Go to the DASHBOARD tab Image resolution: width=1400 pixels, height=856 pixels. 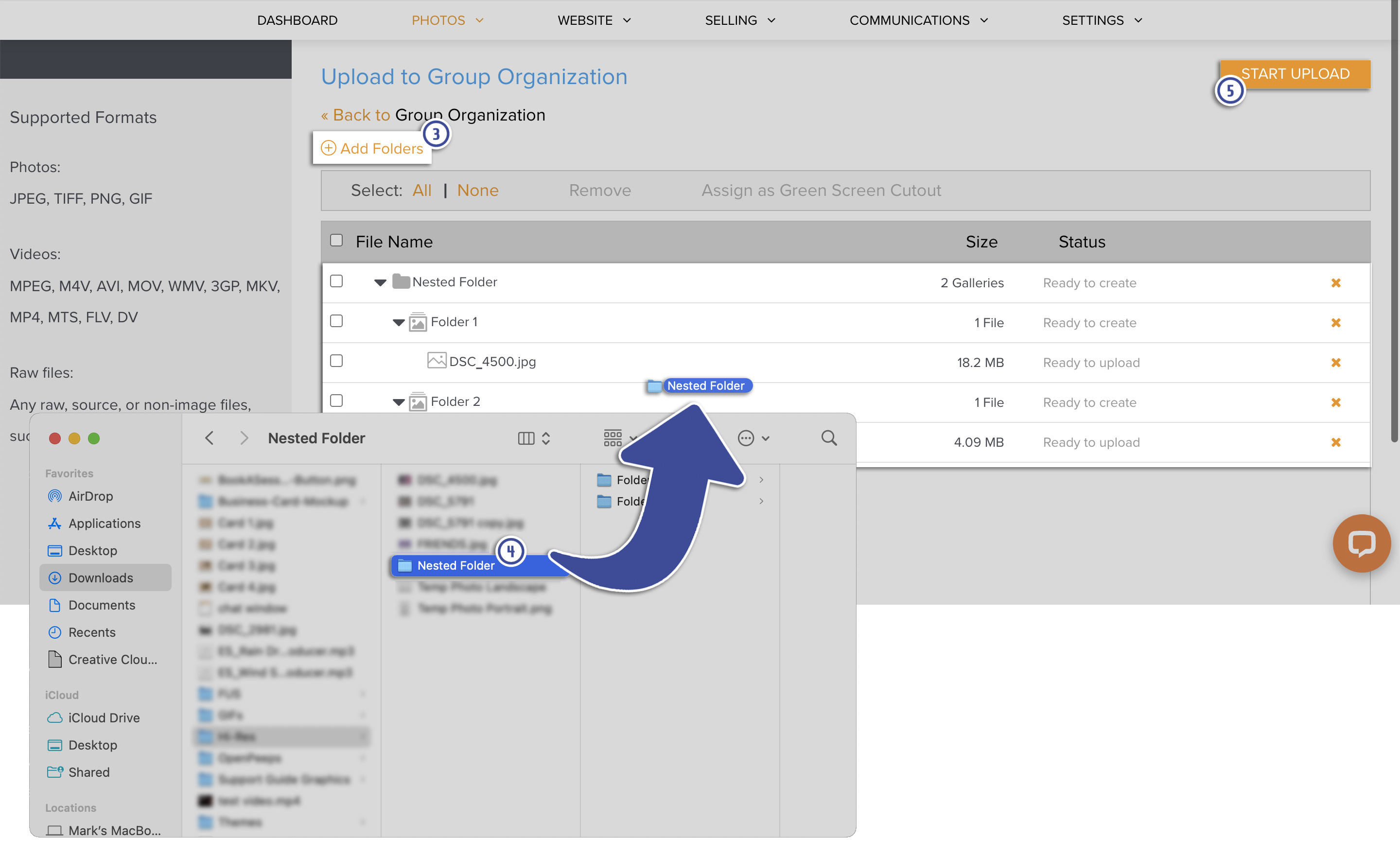coord(297,20)
